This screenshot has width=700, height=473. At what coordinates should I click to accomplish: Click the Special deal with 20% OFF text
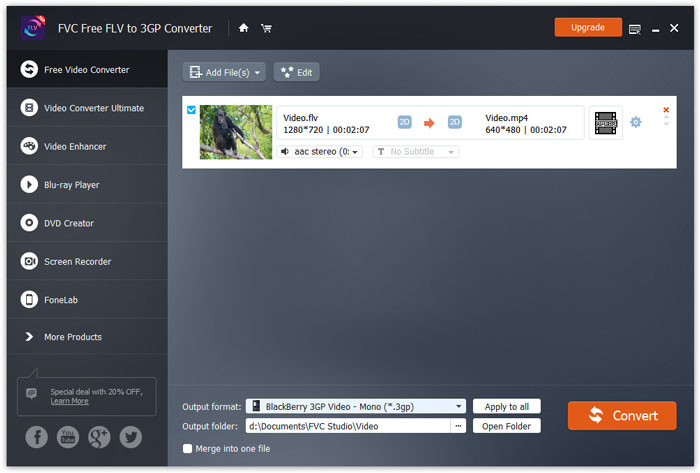coord(96,392)
